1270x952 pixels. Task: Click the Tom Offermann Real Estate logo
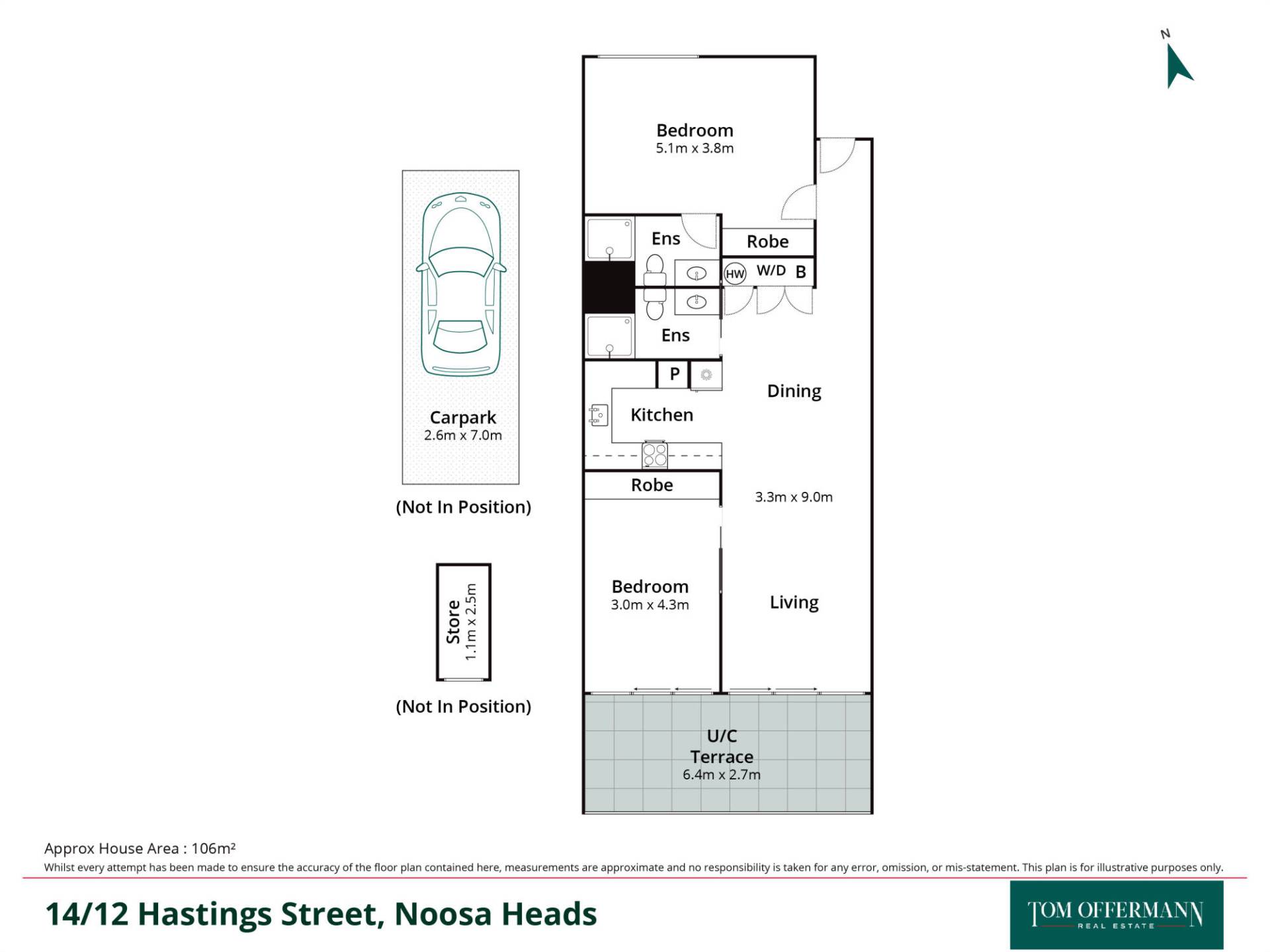[x=1116, y=915]
